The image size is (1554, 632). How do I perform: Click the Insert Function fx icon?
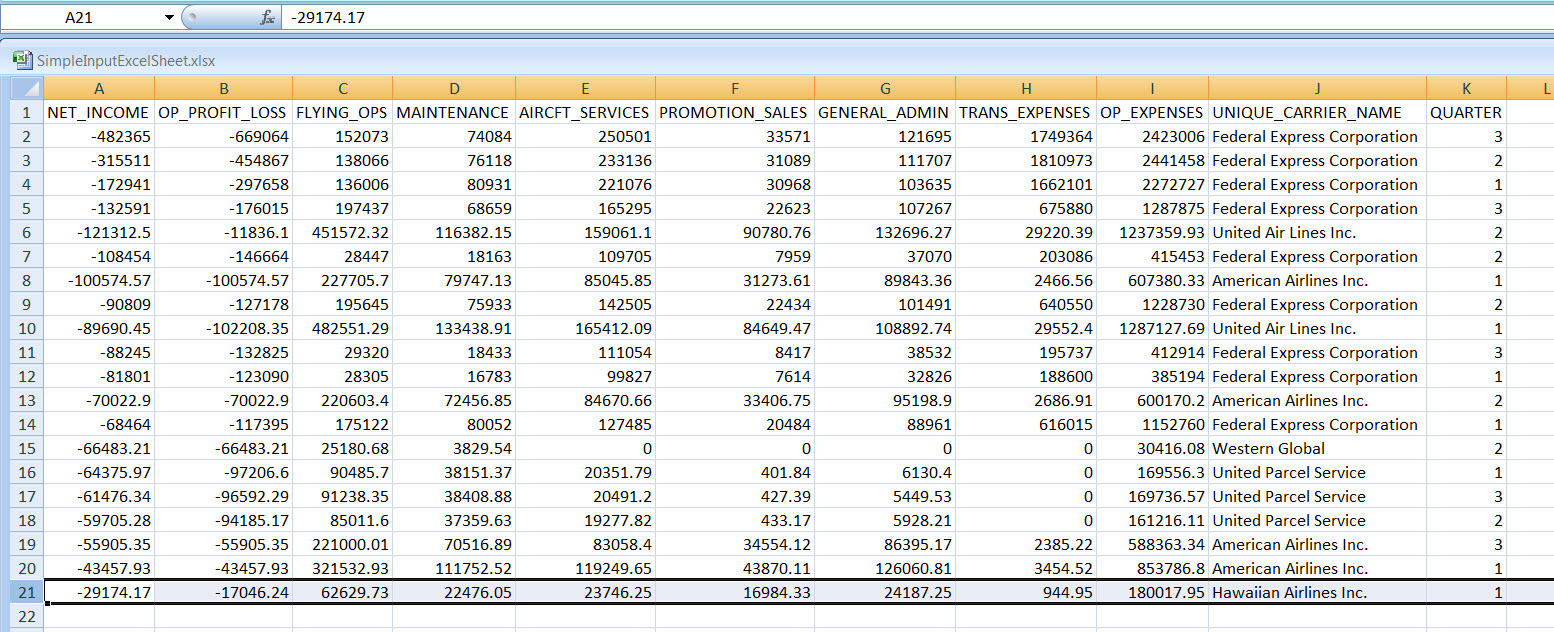click(267, 18)
